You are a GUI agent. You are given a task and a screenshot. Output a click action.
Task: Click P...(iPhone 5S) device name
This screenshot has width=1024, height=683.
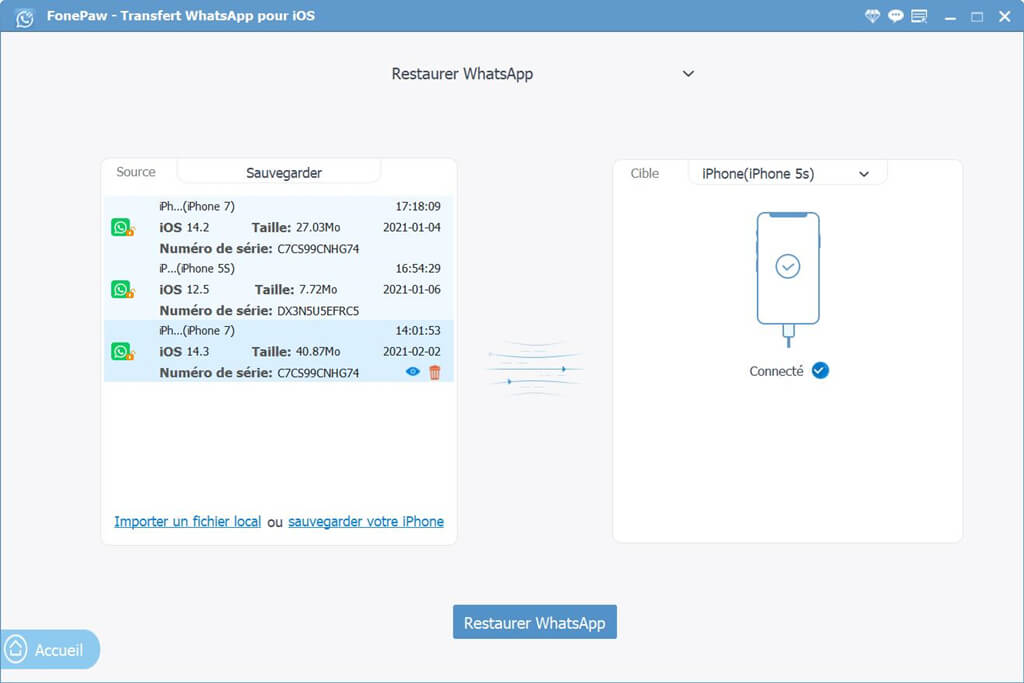(x=197, y=268)
